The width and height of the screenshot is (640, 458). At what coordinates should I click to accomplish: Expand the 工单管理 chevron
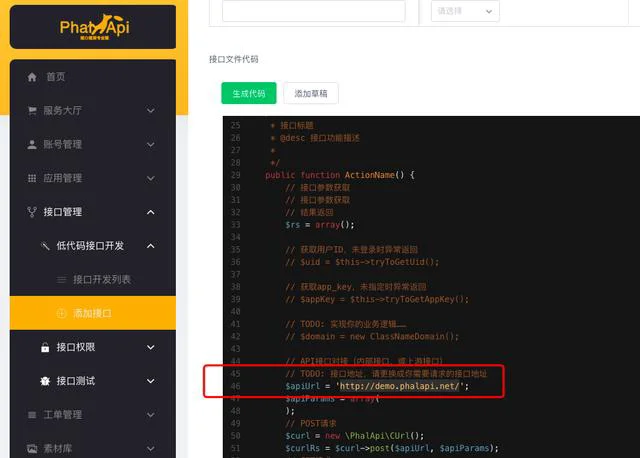pyautogui.click(x=151, y=415)
